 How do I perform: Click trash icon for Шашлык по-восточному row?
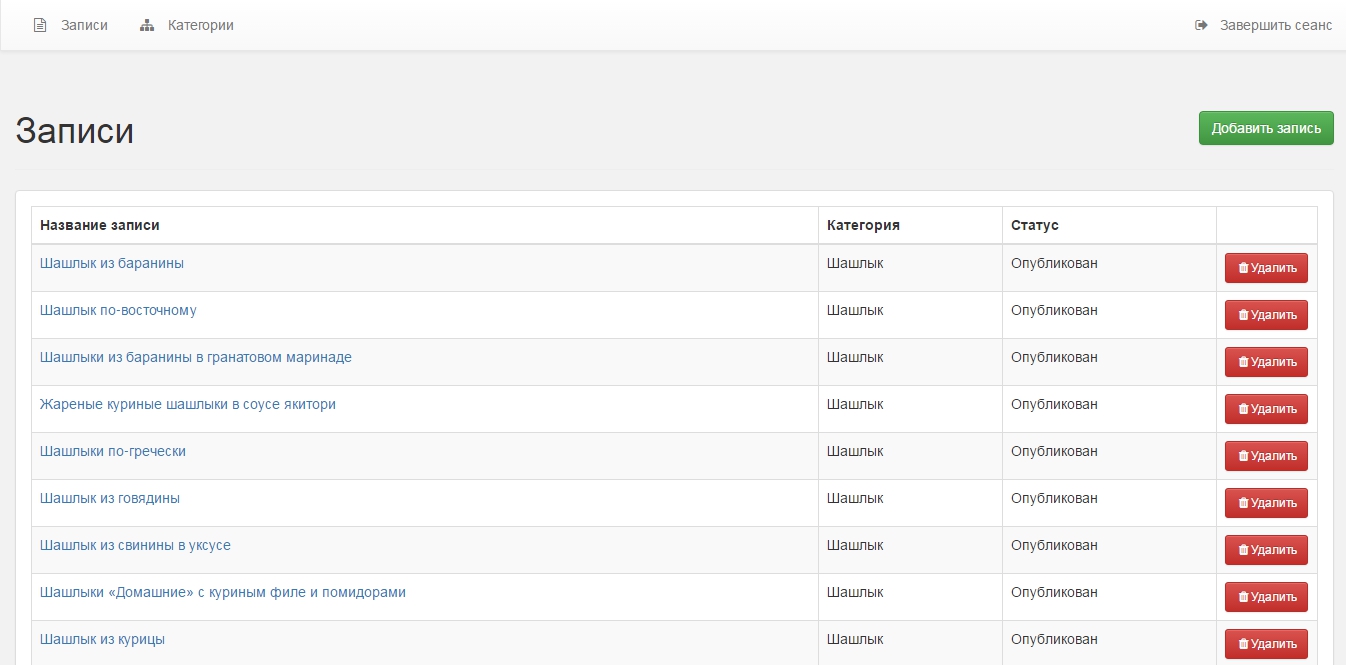[1243, 315]
